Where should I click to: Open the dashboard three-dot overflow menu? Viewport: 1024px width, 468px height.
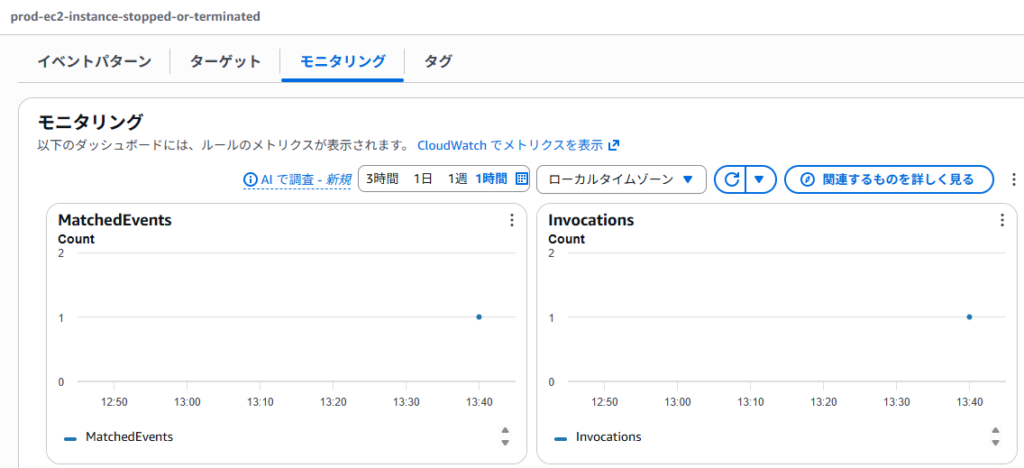click(1014, 179)
